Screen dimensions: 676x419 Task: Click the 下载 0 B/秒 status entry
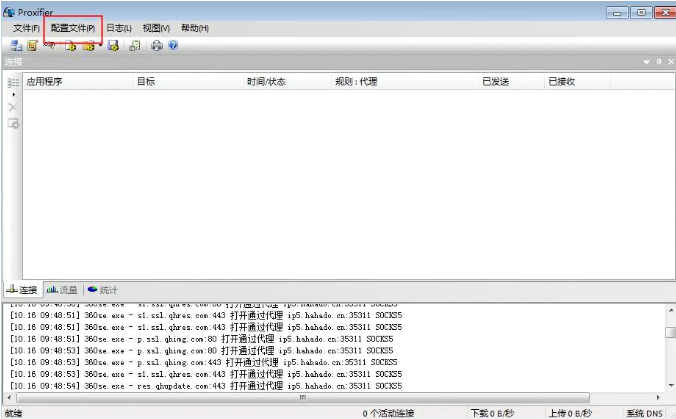492,413
